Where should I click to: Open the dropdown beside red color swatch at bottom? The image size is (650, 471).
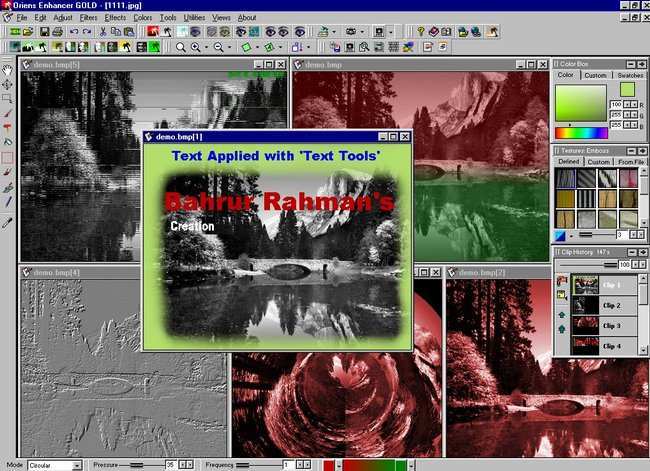pyautogui.click(x=338, y=466)
